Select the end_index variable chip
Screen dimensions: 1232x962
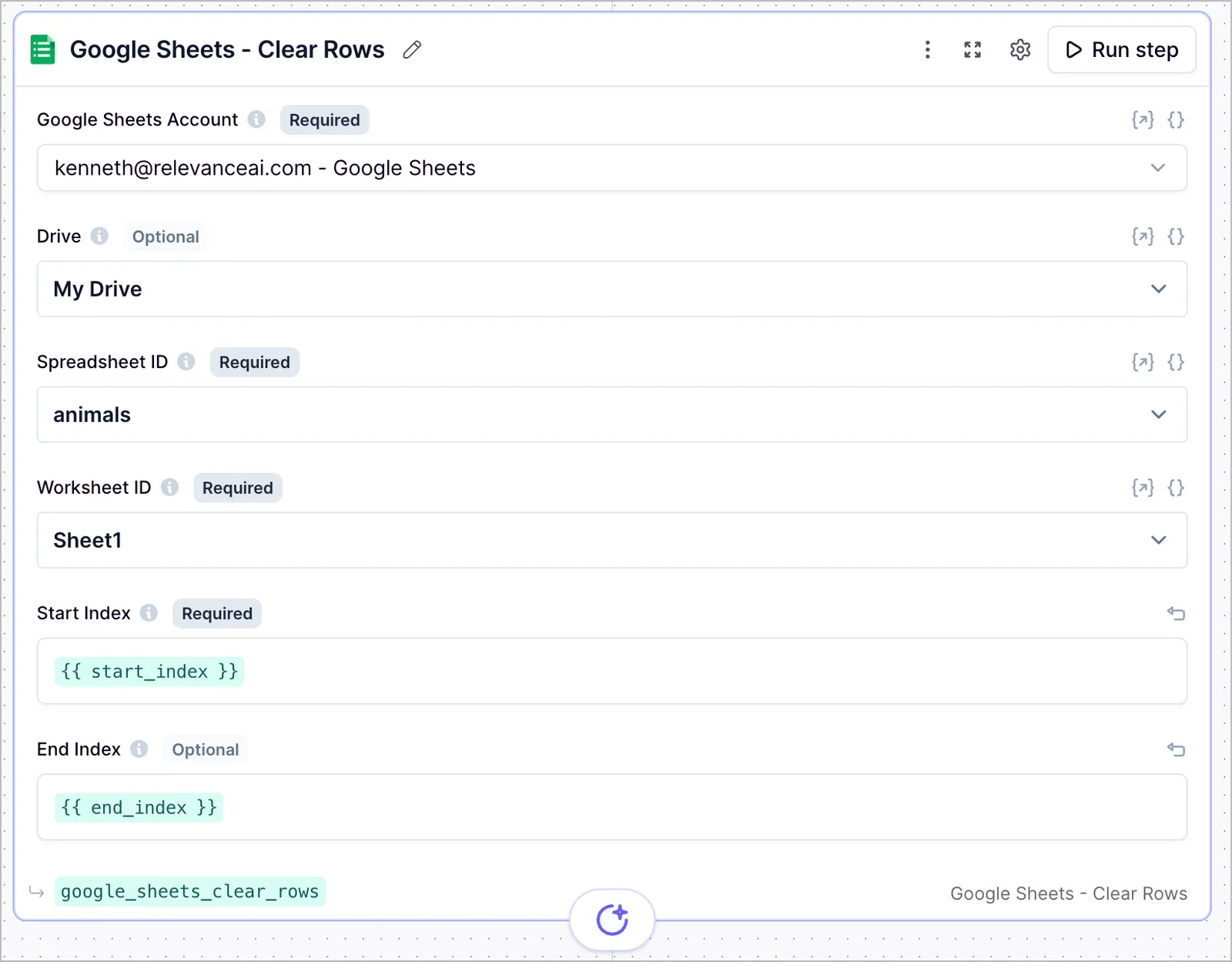coord(139,808)
